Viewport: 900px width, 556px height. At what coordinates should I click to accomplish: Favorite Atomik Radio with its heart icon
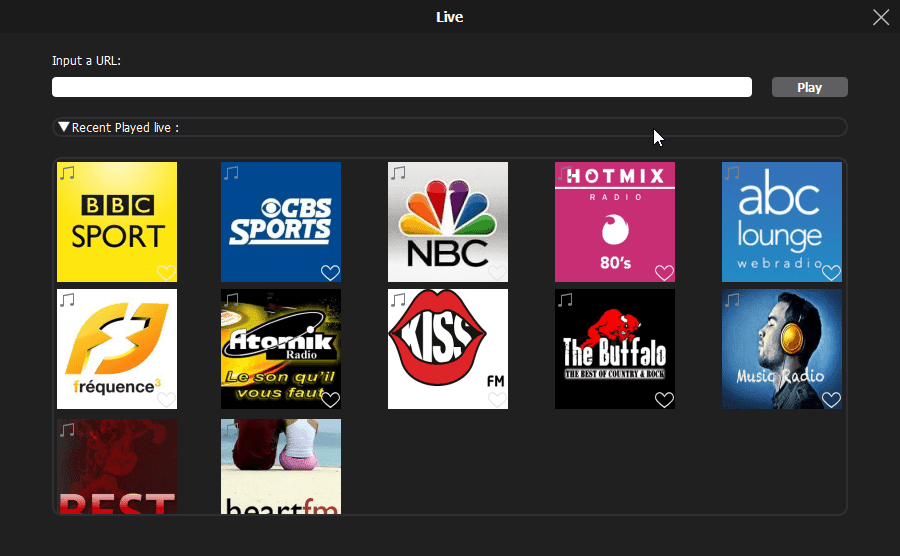[331, 399]
